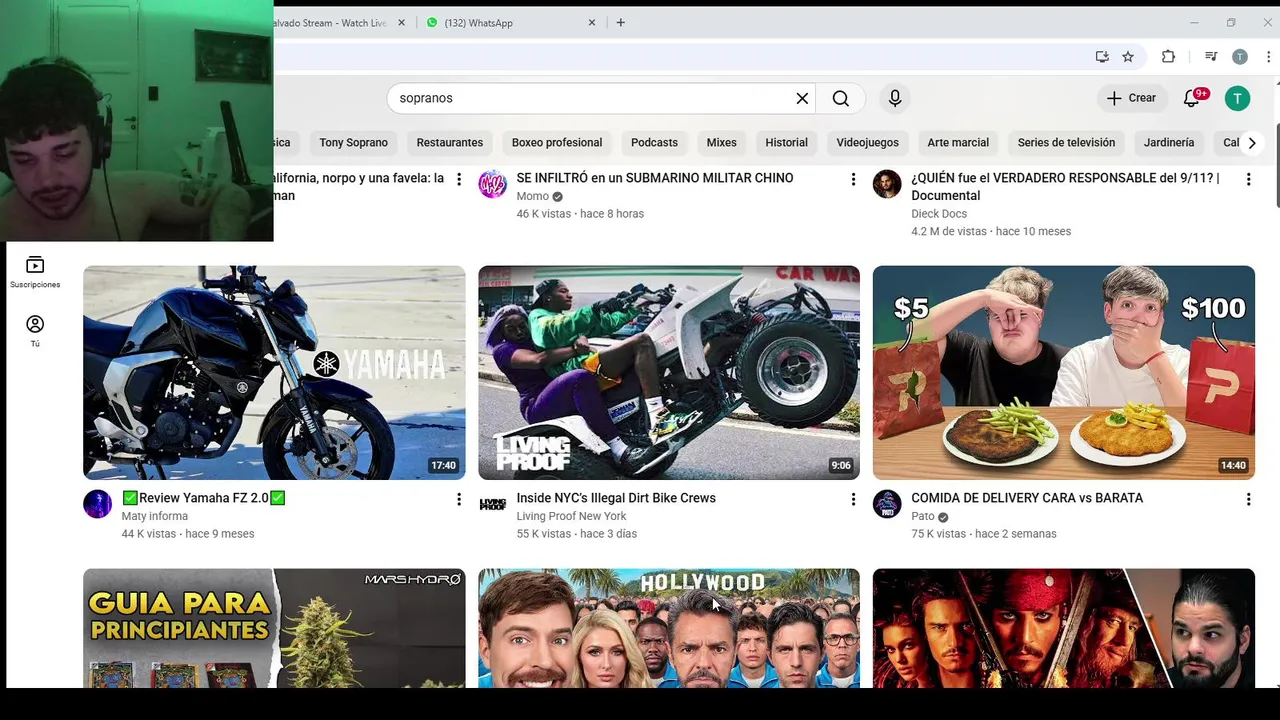Viewport: 1280px width, 720px height.
Task: Open options for the 9/11 Documental video
Action: [x=1248, y=179]
